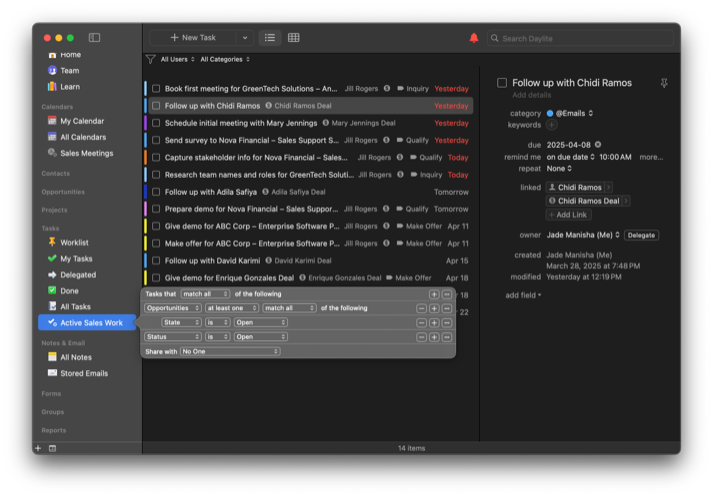Click Add details under task title
713x498 pixels.
click(x=532, y=95)
